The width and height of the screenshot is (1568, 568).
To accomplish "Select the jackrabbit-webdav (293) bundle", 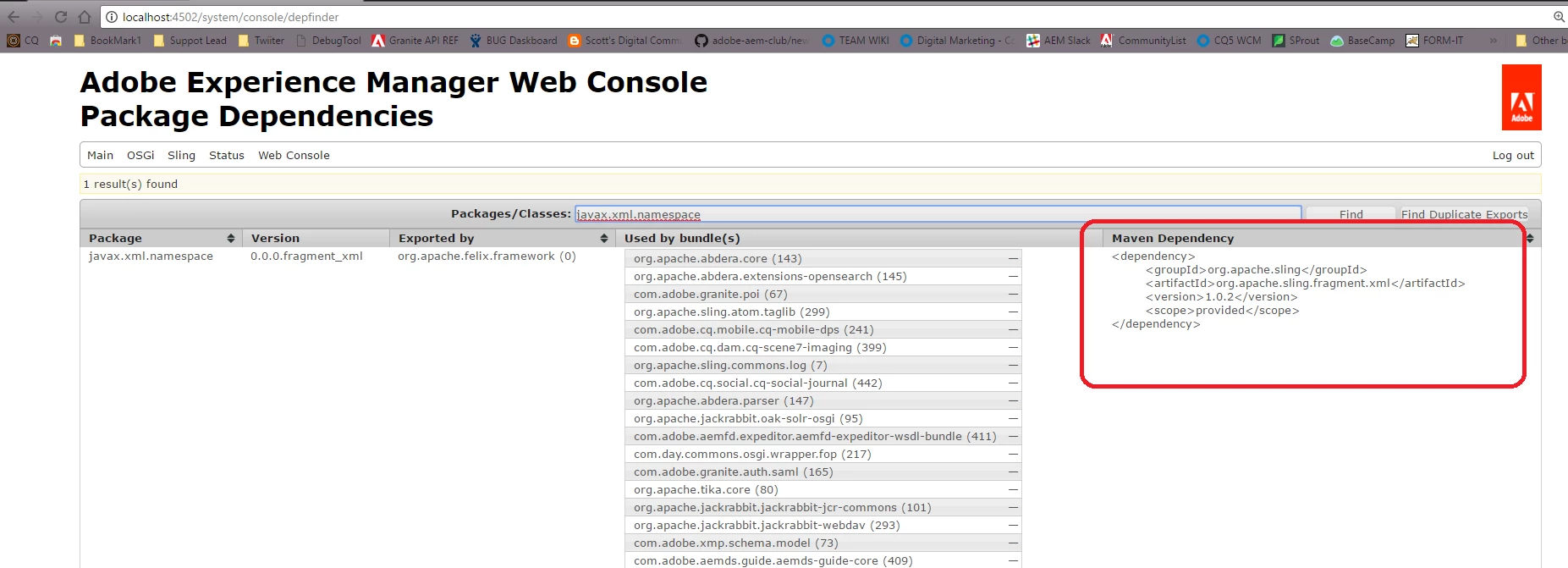I will click(823, 525).
